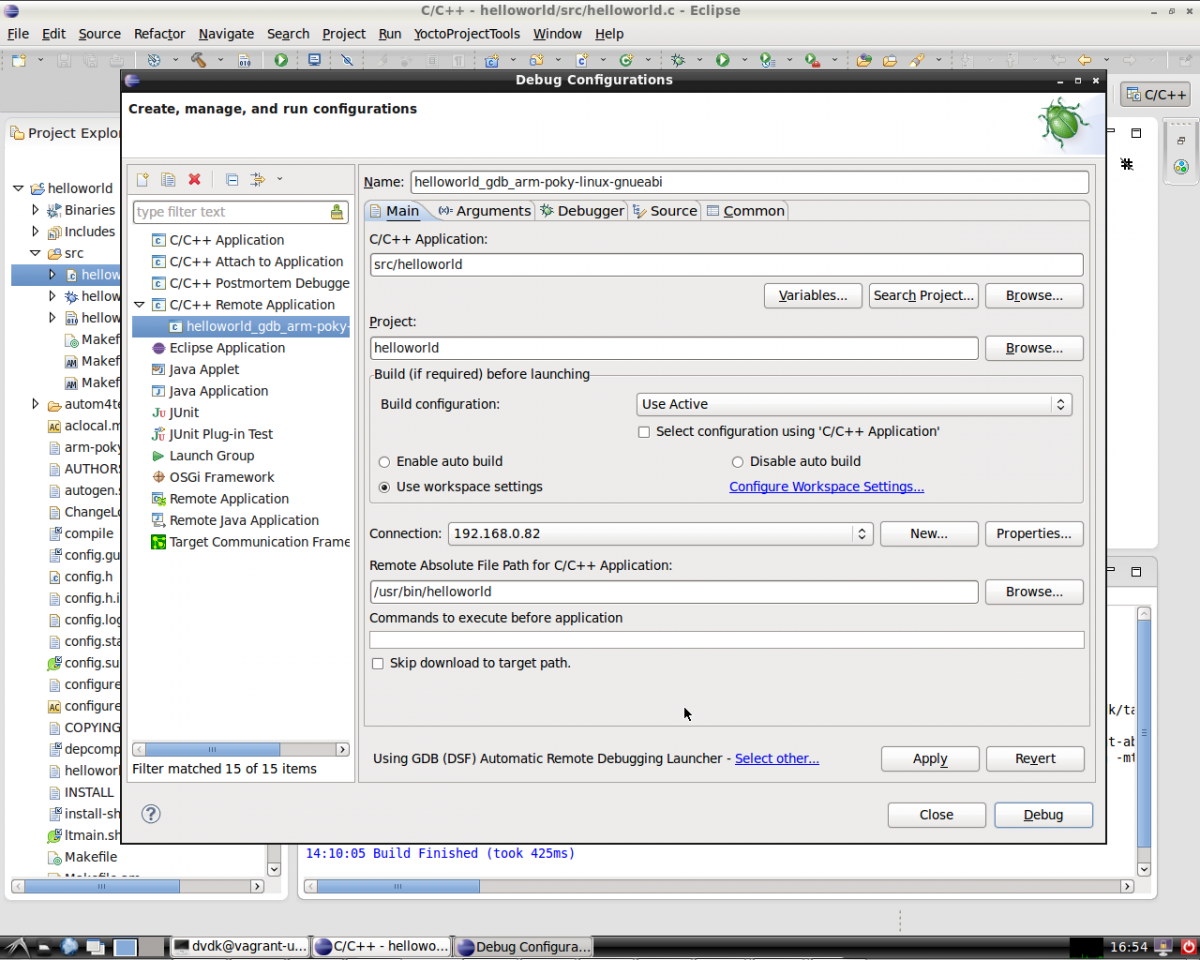Select the Enable auto build radio button

pos(385,462)
